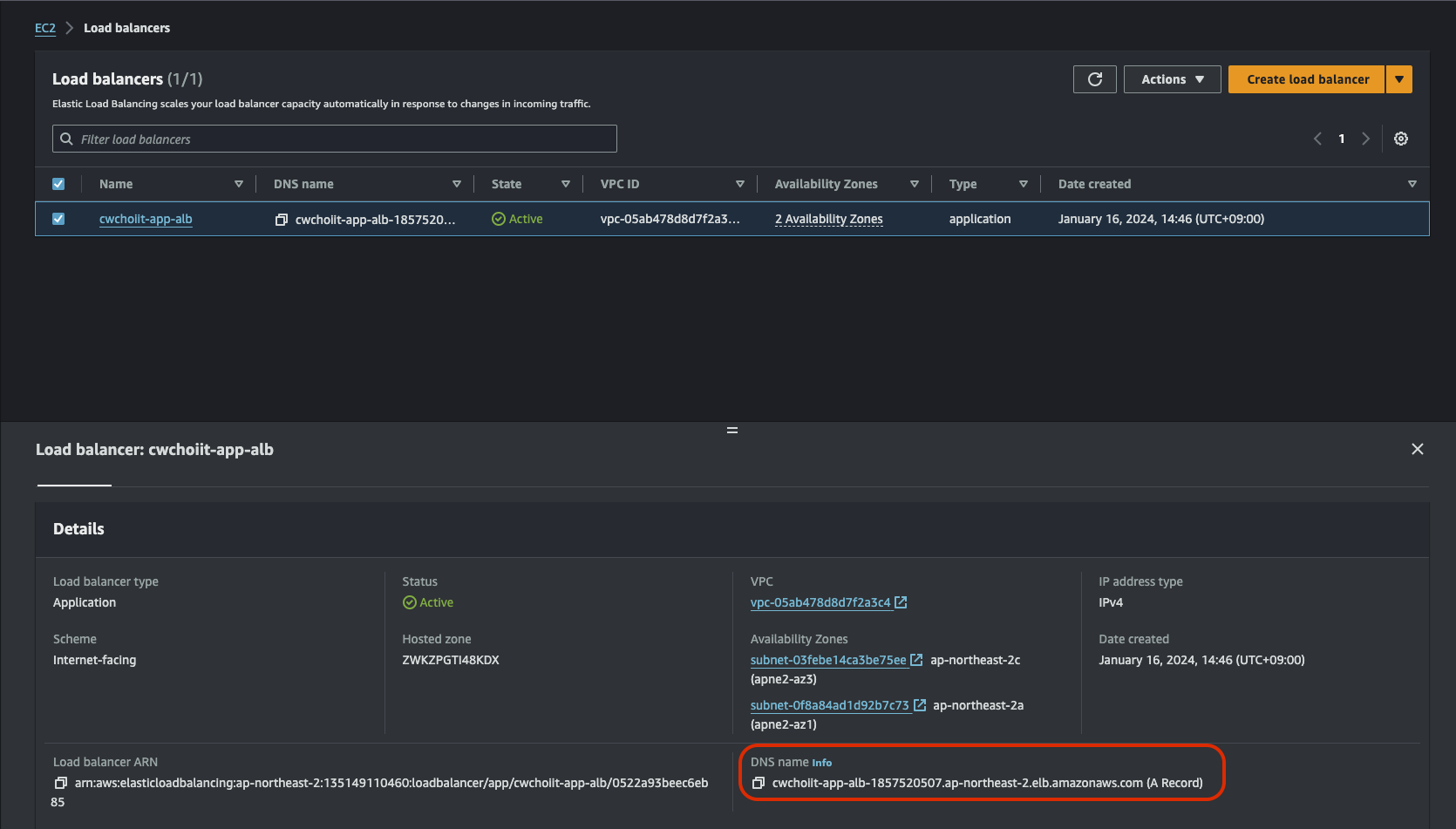Open the Actions dropdown

[x=1173, y=79]
